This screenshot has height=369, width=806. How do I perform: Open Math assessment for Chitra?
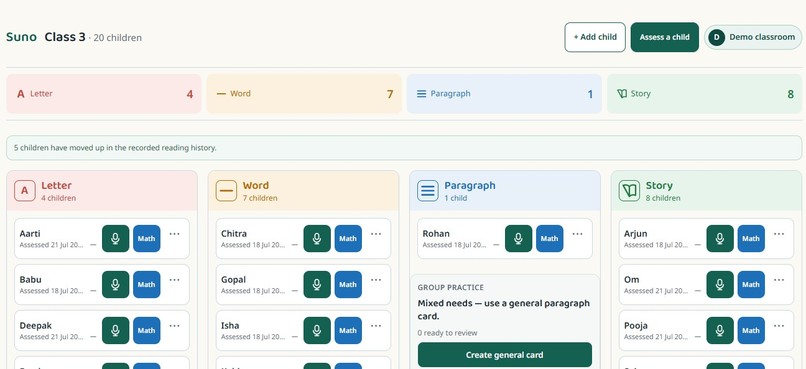(348, 238)
